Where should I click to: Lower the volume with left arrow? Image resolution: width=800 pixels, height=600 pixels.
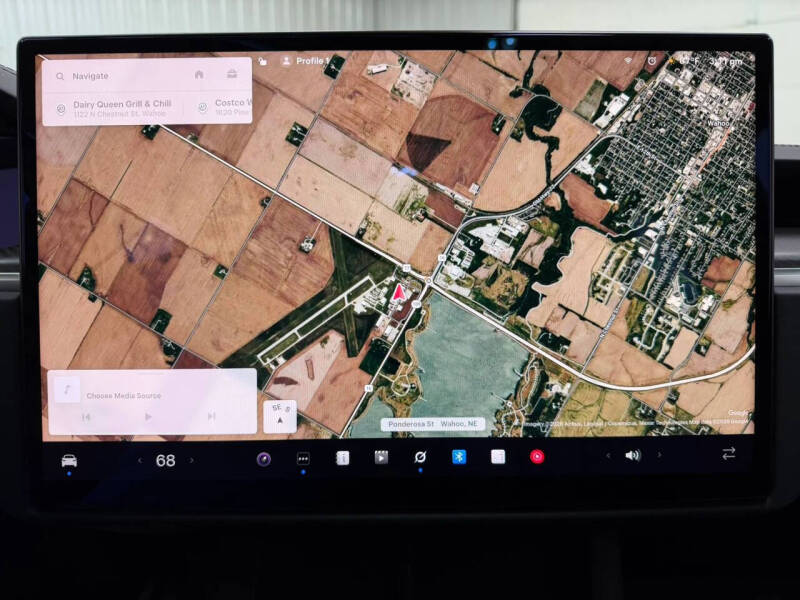(608, 455)
